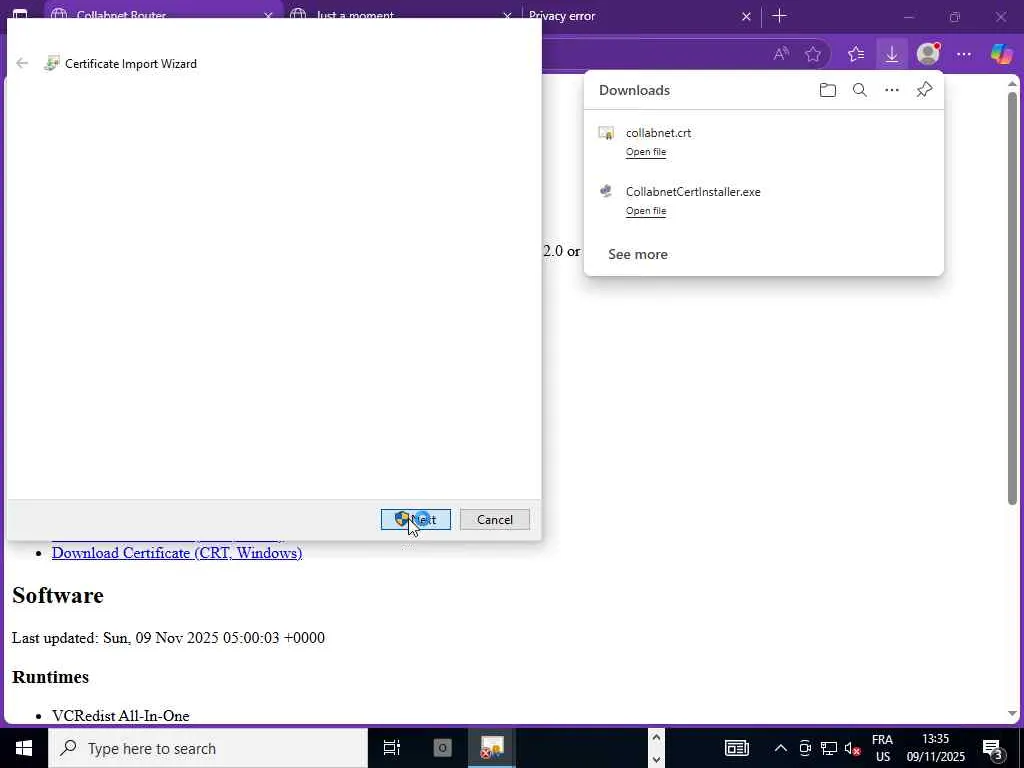Close the Privacy error tab
Image resolution: width=1024 pixels, height=768 pixels.
click(x=746, y=16)
